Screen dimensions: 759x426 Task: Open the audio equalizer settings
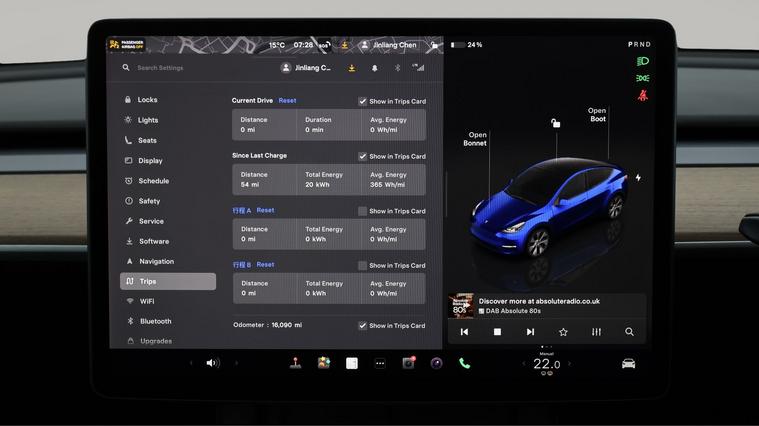(x=596, y=332)
